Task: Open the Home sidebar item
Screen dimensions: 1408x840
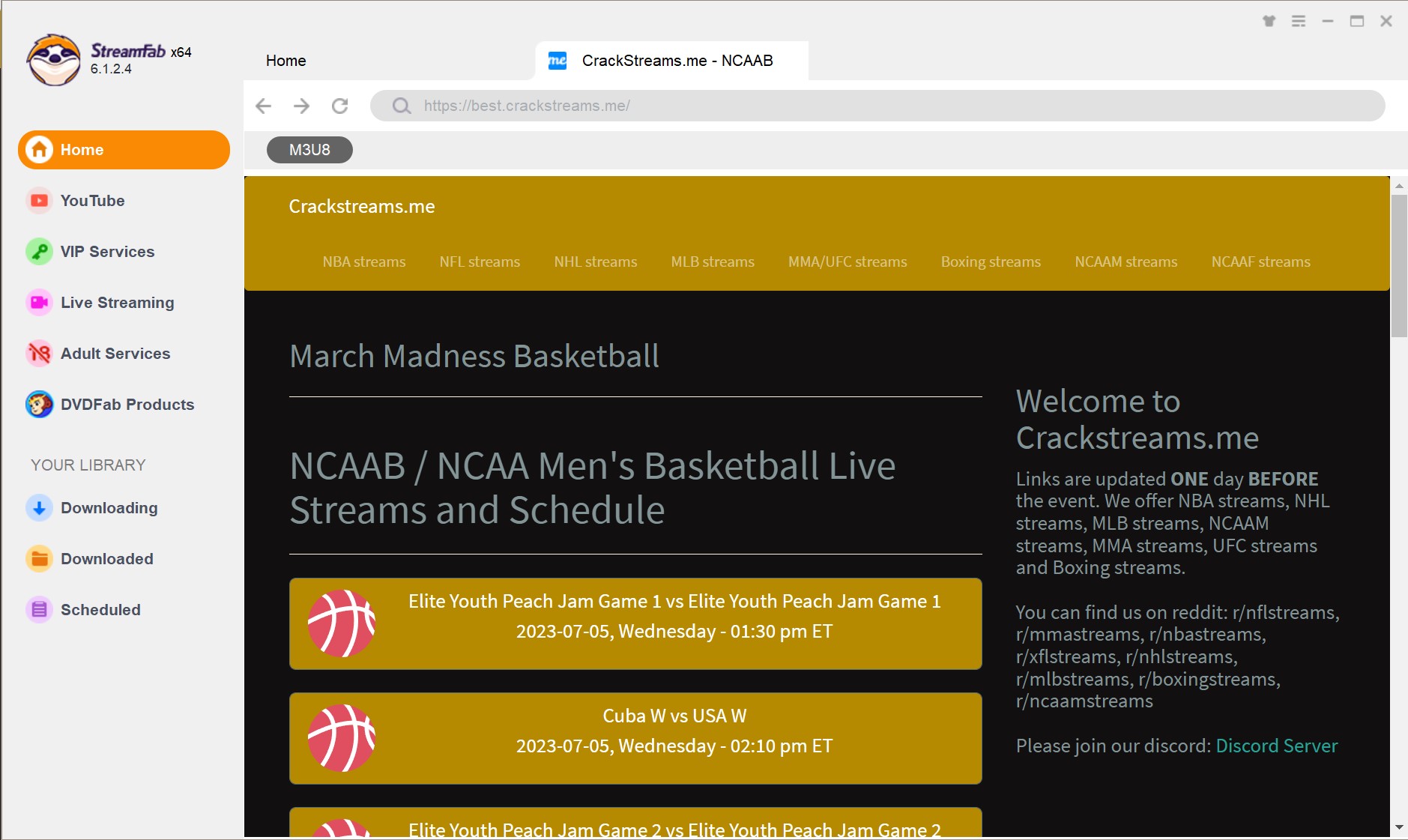Action: point(124,150)
